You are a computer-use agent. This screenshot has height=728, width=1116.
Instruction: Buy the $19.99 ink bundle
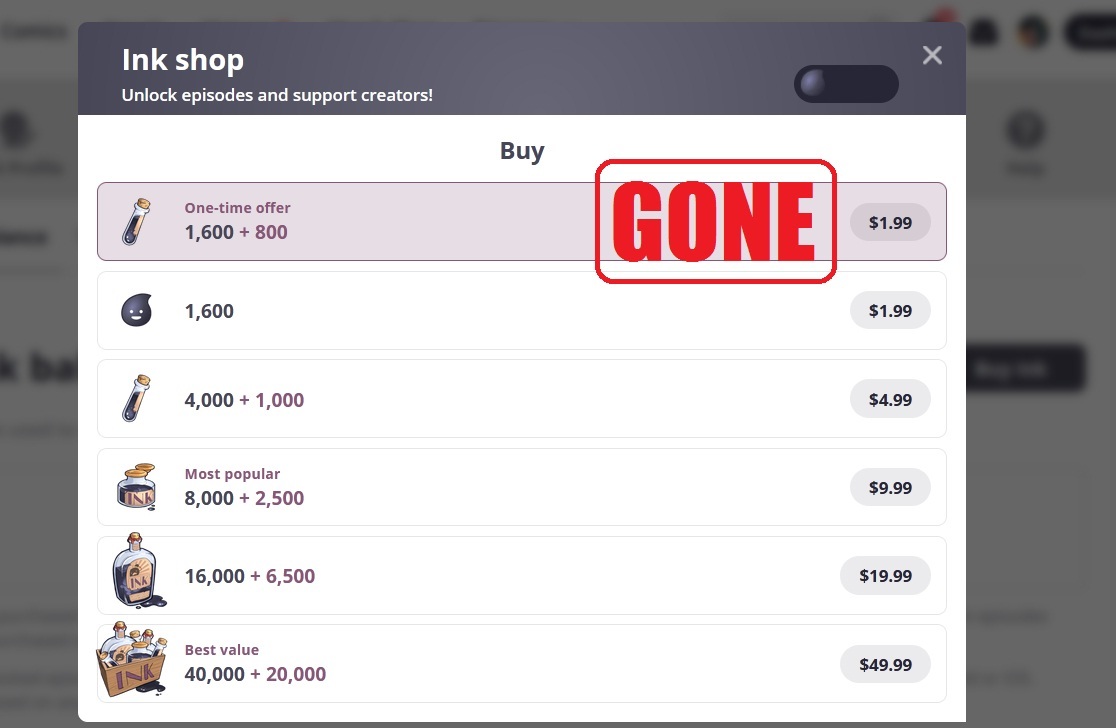tap(885, 575)
